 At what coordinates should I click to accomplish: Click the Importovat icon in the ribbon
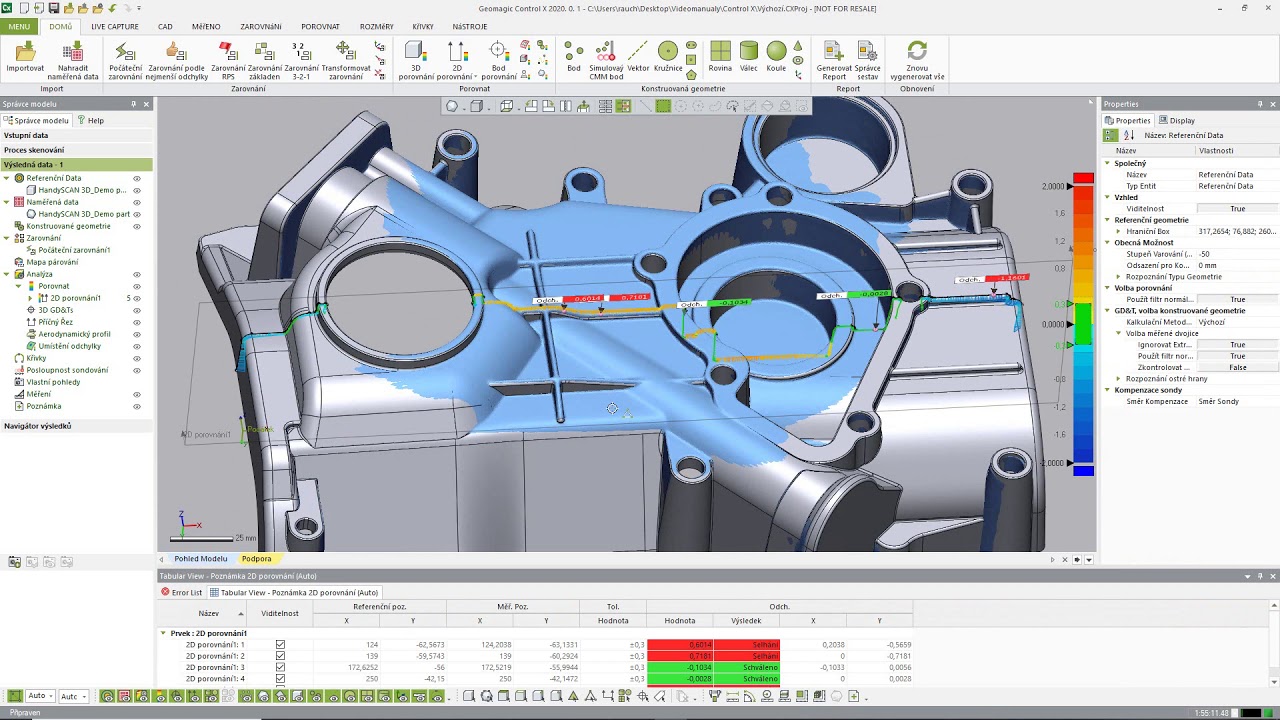[x=25, y=52]
